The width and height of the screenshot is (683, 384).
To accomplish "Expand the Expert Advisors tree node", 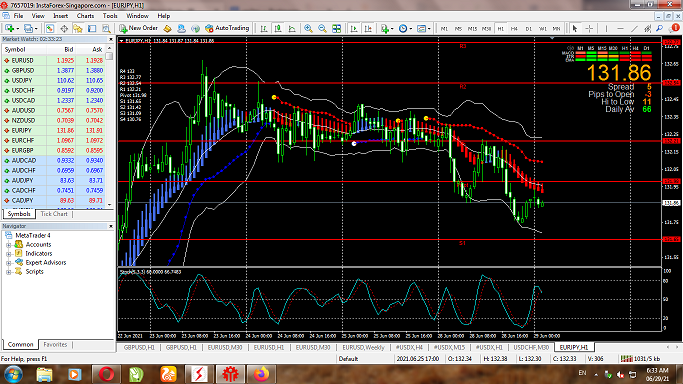I will [x=8, y=263].
